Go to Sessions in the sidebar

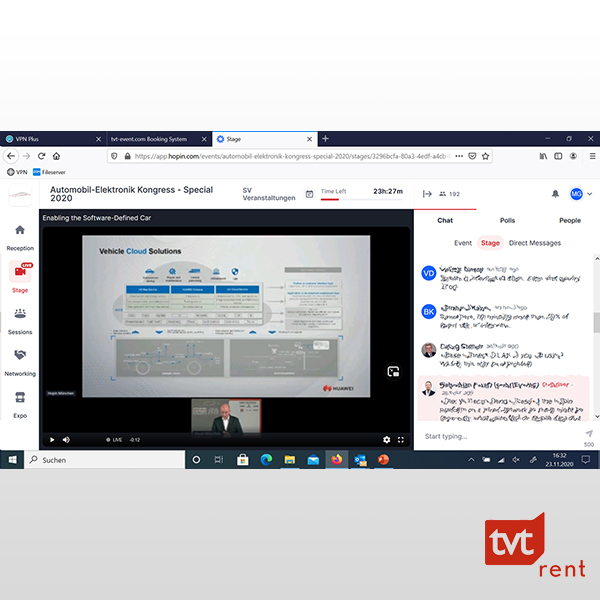coord(20,321)
